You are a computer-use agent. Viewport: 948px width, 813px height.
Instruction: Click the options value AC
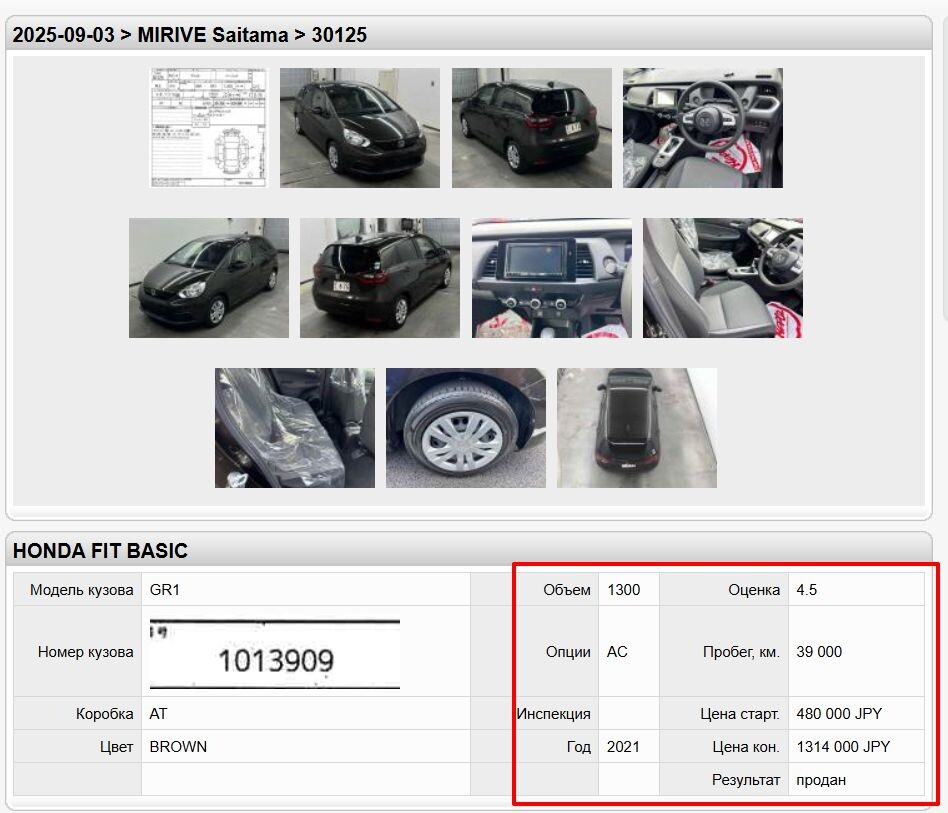[x=617, y=652]
